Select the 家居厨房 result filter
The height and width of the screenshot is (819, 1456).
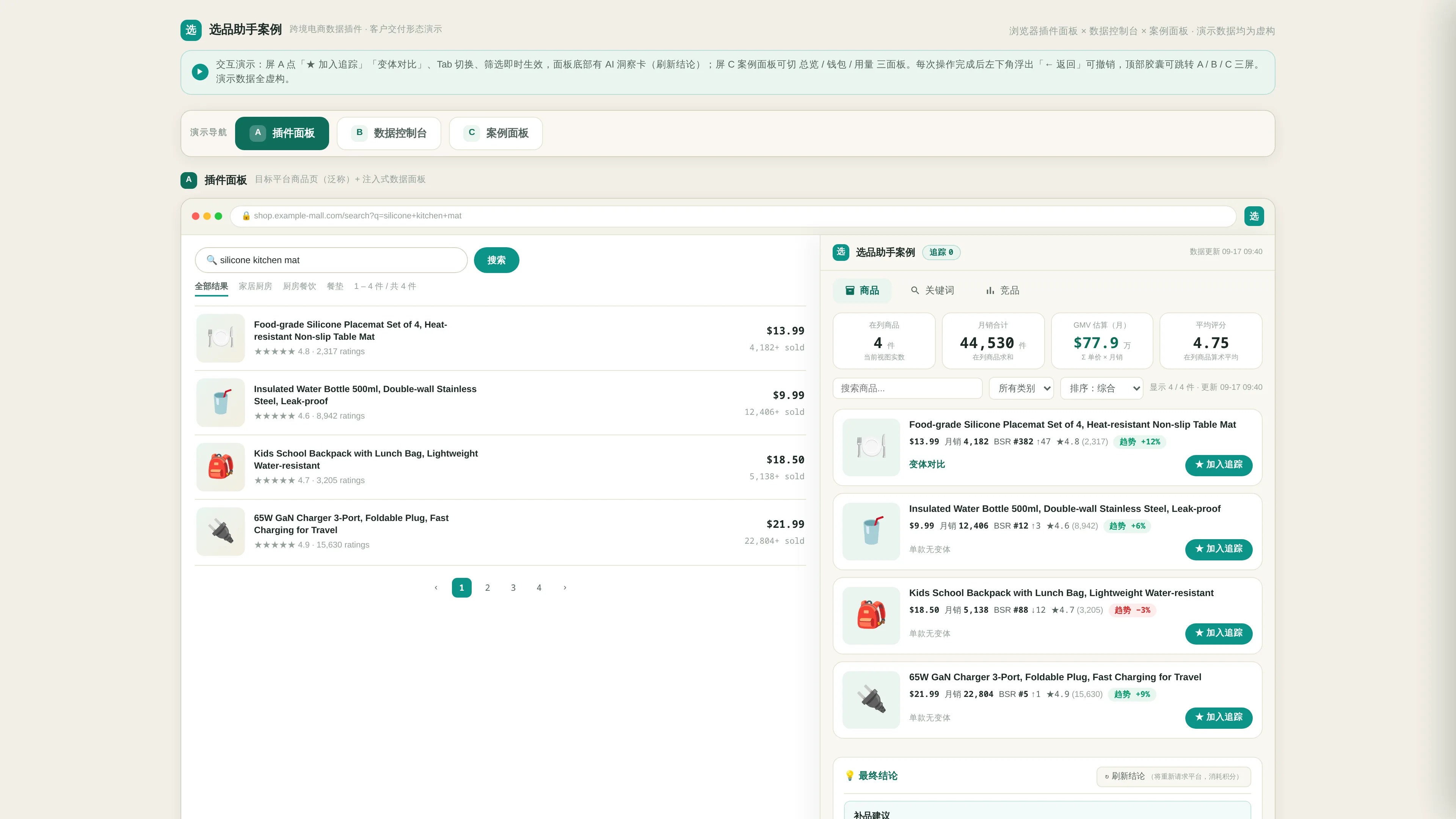(x=256, y=286)
